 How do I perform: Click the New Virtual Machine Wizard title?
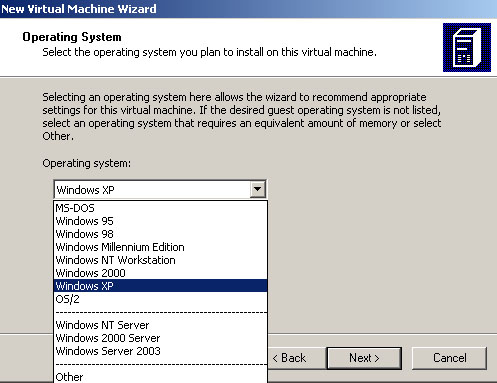(x=79, y=9)
